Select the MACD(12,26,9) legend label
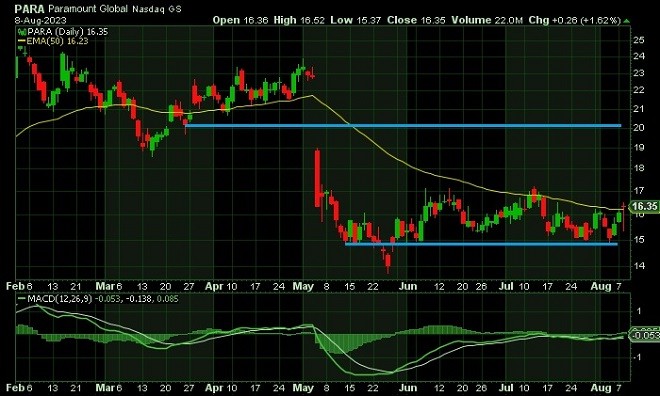660x396 pixels. 59,299
